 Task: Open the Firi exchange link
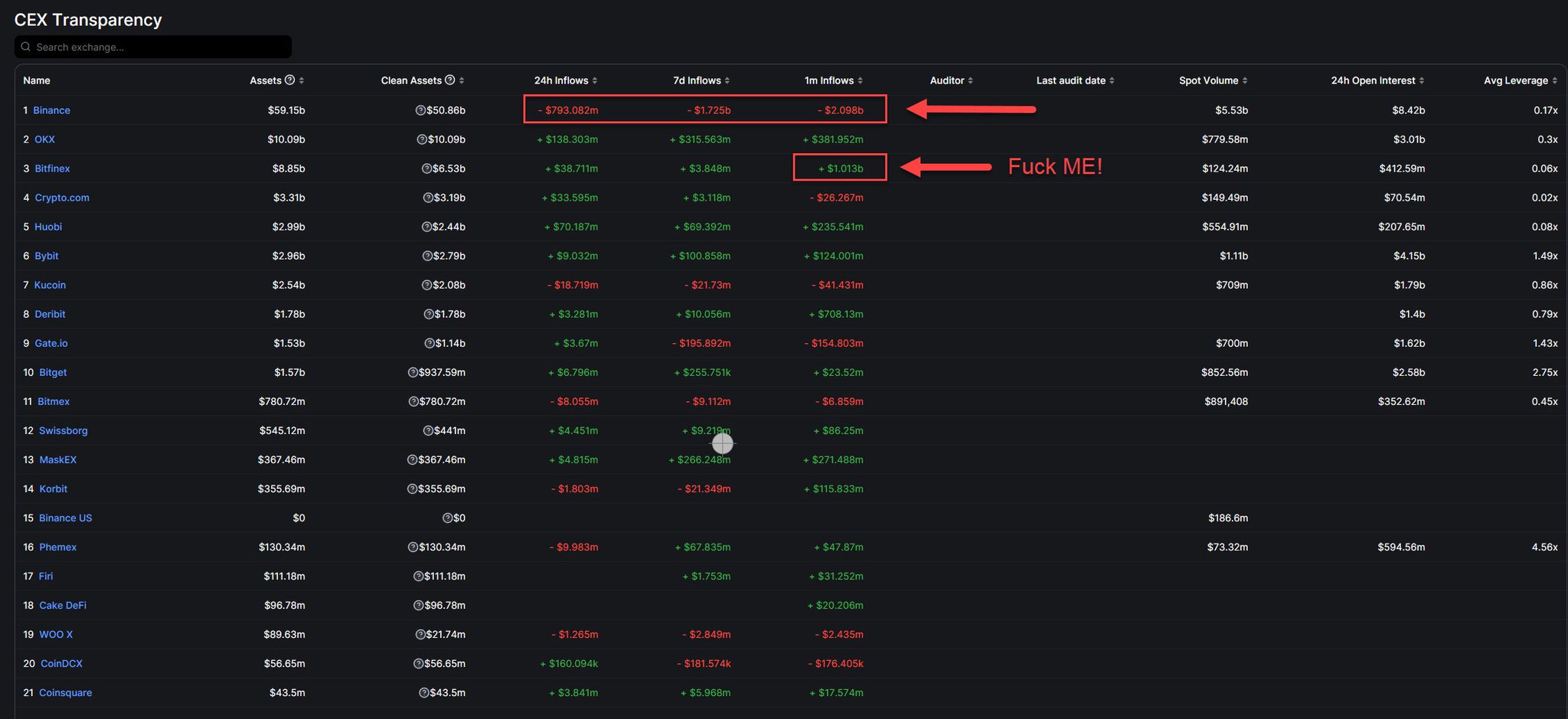click(46, 576)
